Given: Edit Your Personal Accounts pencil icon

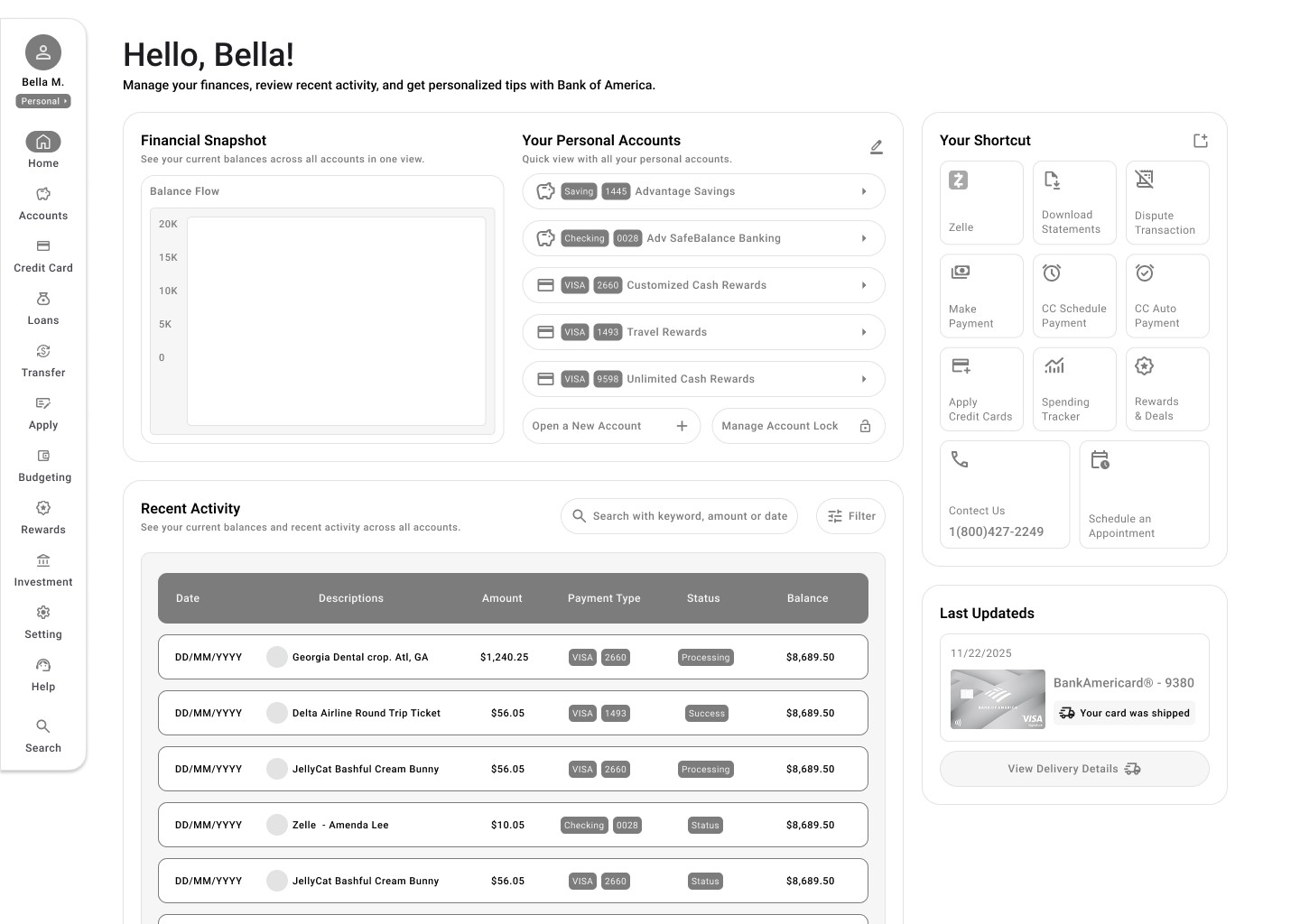Looking at the screenshot, I should [x=876, y=147].
